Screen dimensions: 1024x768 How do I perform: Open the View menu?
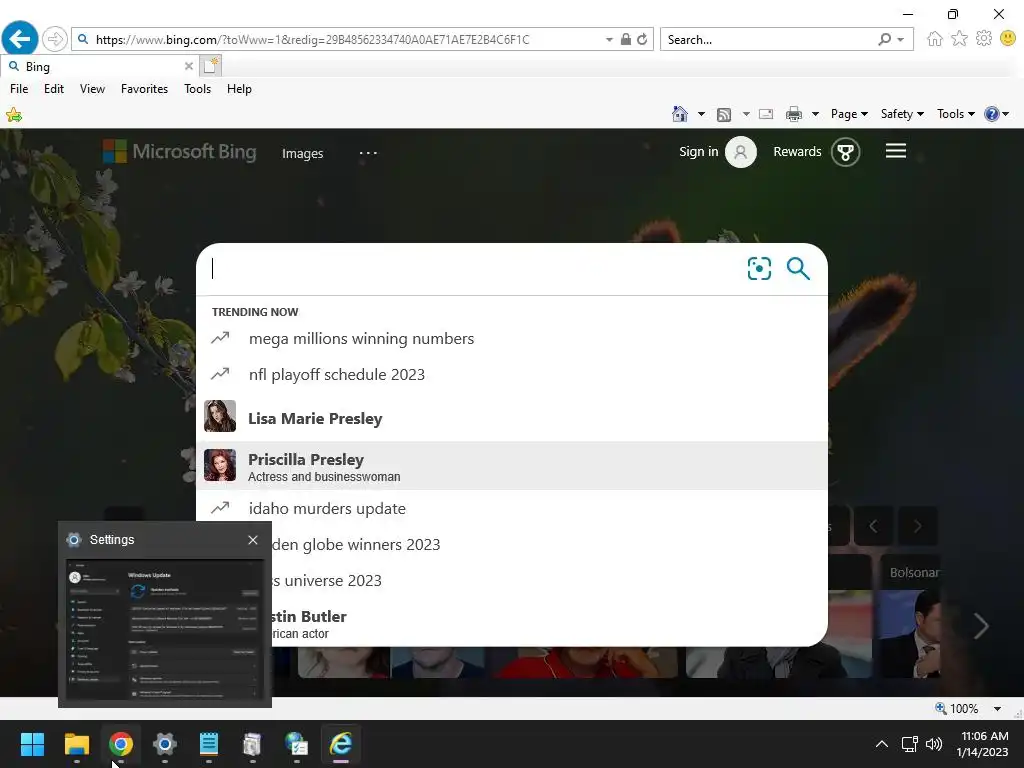click(92, 89)
